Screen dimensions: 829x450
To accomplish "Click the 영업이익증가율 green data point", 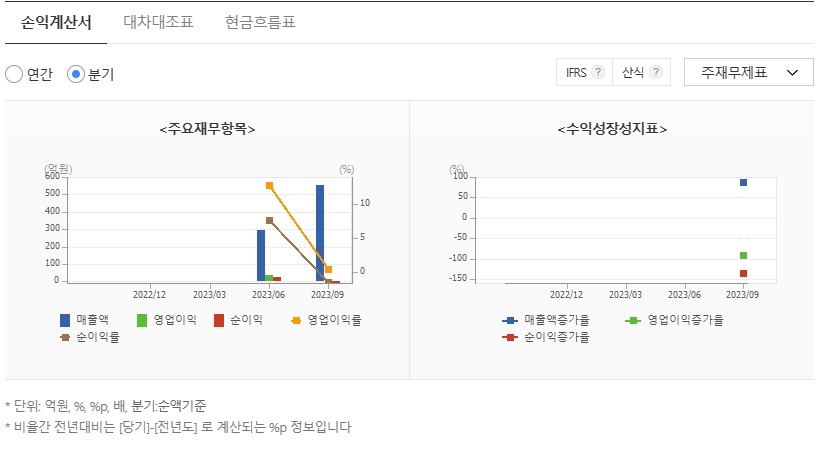I will [x=743, y=255].
